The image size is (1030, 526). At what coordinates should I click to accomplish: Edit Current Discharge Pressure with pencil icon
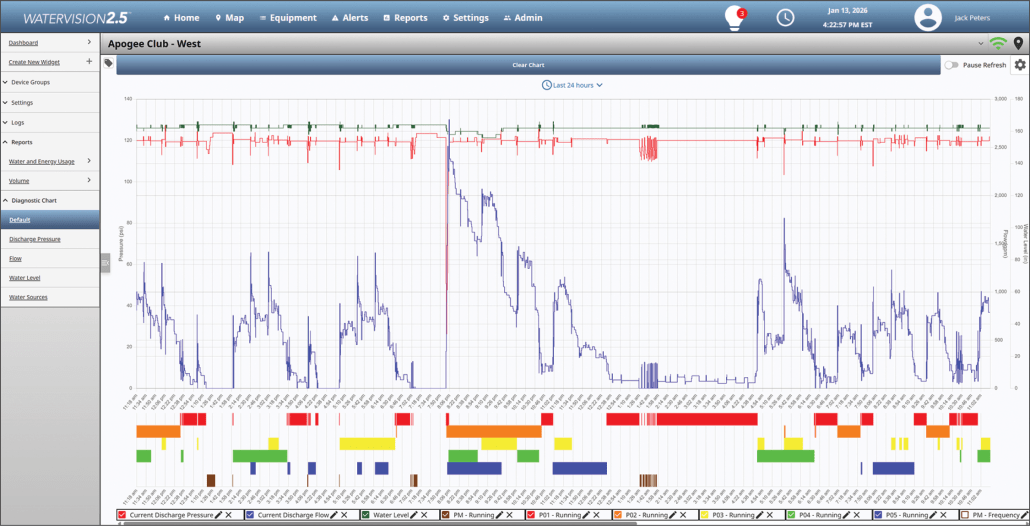(219, 514)
